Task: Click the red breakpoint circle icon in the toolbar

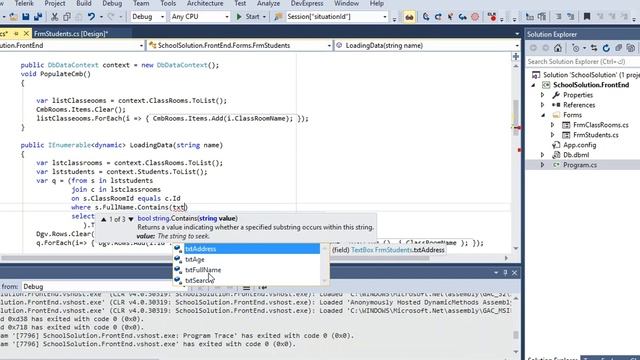Action: [475, 17]
